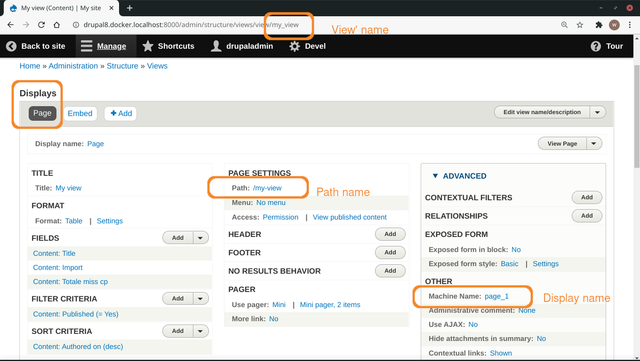Add a field with Fields Add button

point(178,237)
